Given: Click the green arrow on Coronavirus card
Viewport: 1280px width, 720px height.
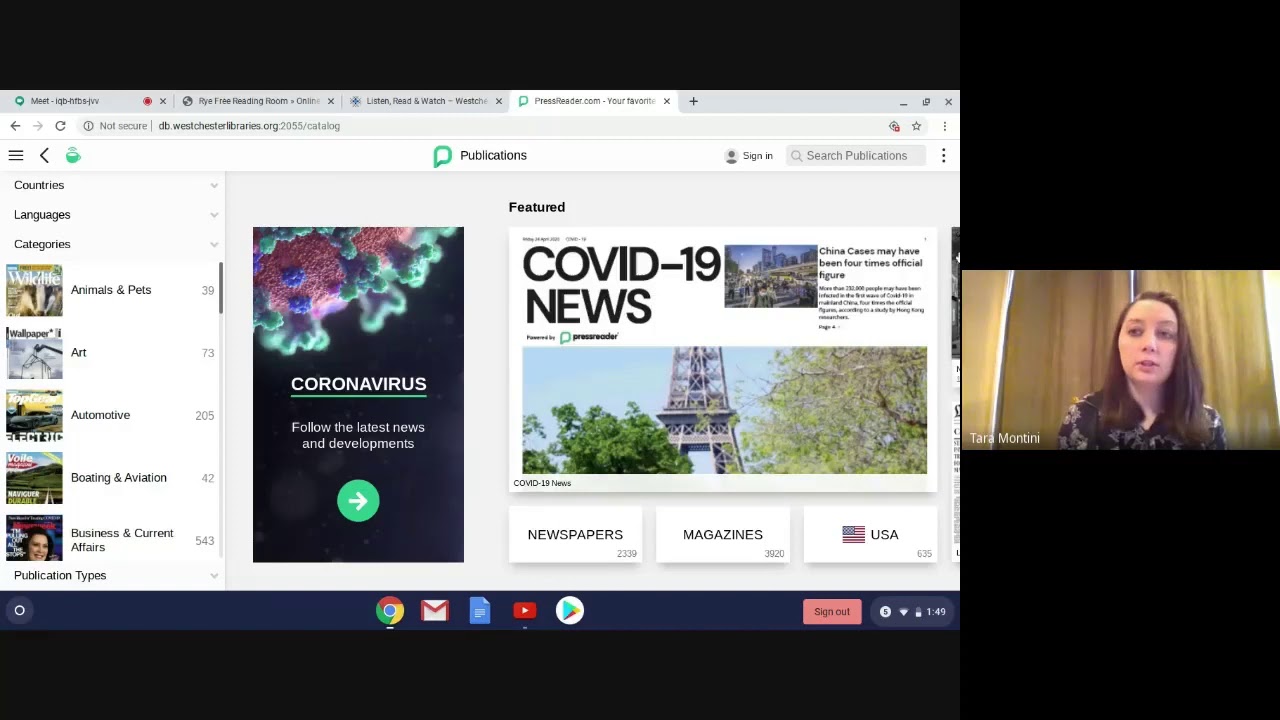Looking at the screenshot, I should tap(358, 500).
